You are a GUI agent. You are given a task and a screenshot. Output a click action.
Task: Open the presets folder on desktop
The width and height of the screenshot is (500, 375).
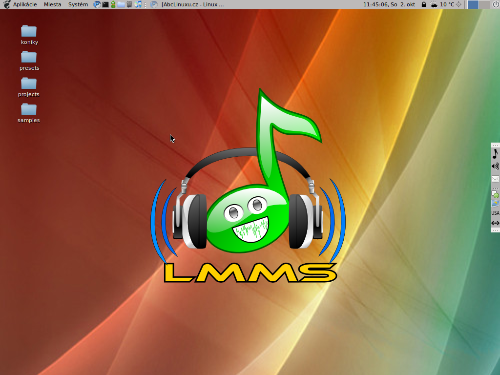[29, 61]
